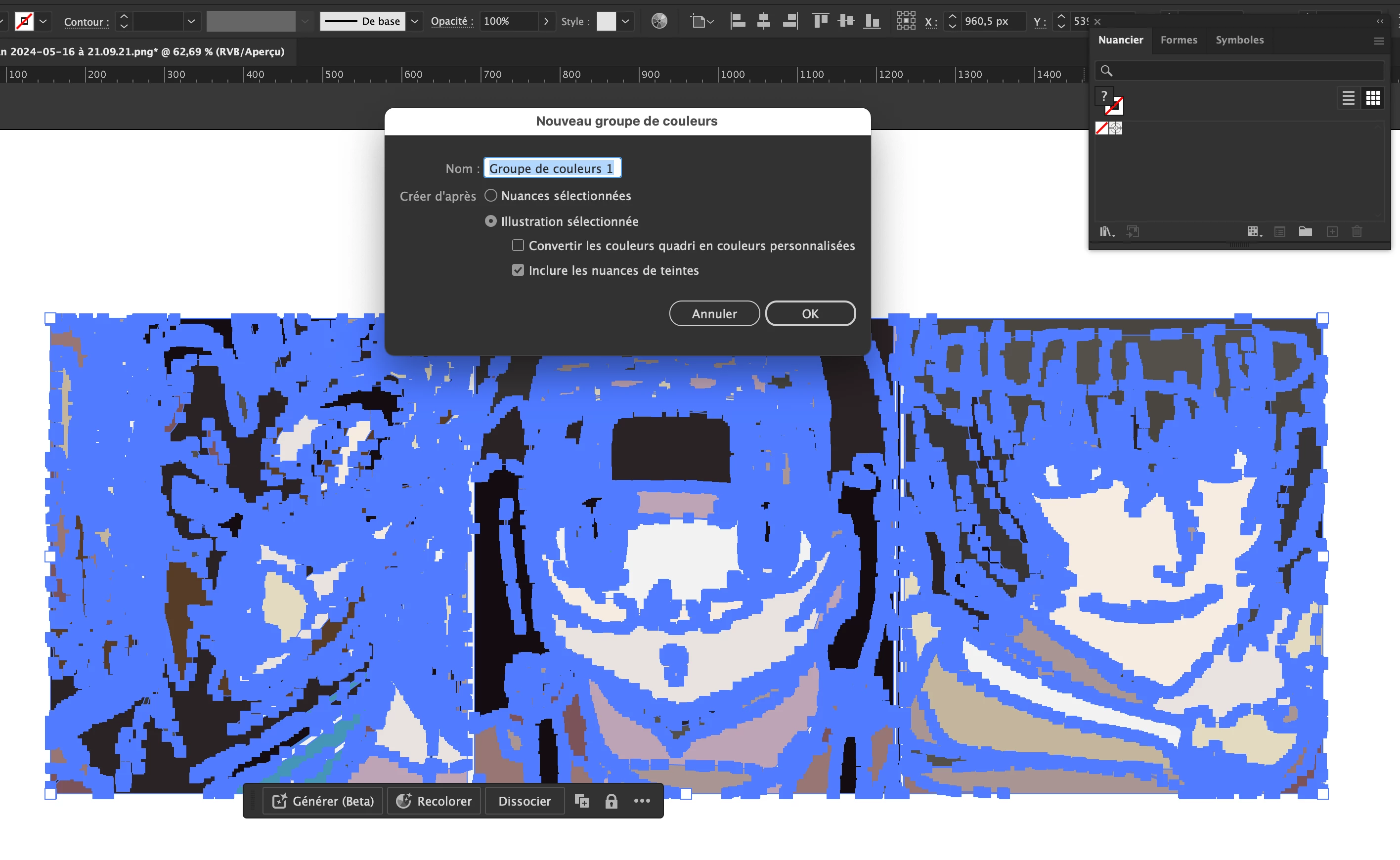
Task: Click the lock icon in contextual bar
Action: coord(611,801)
